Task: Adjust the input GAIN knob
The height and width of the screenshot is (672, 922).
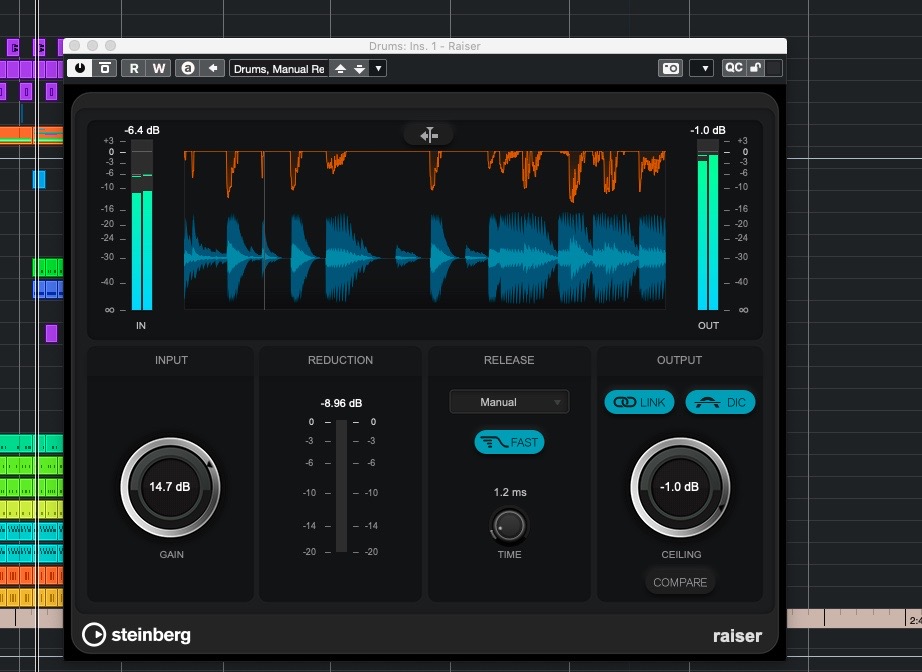Action: point(170,487)
